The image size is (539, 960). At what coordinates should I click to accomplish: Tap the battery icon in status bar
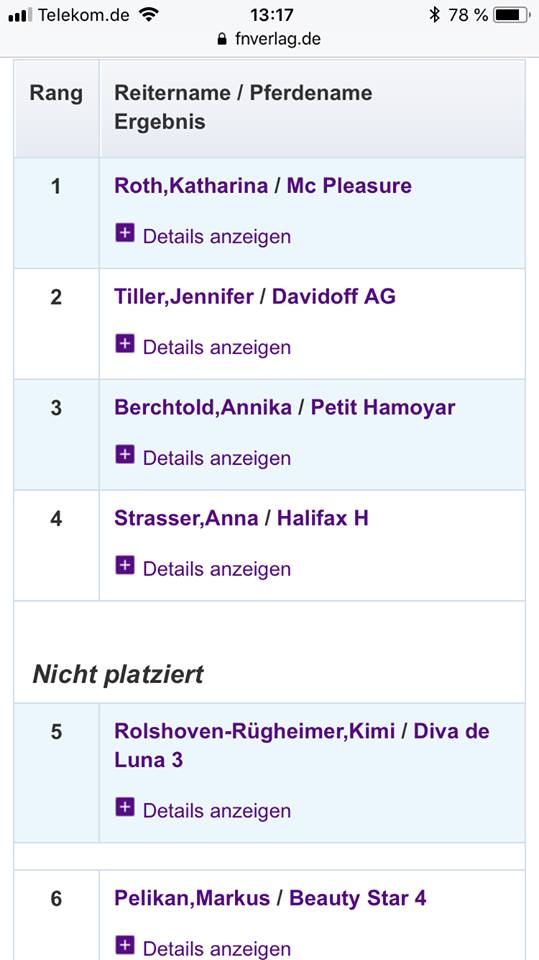[x=511, y=15]
